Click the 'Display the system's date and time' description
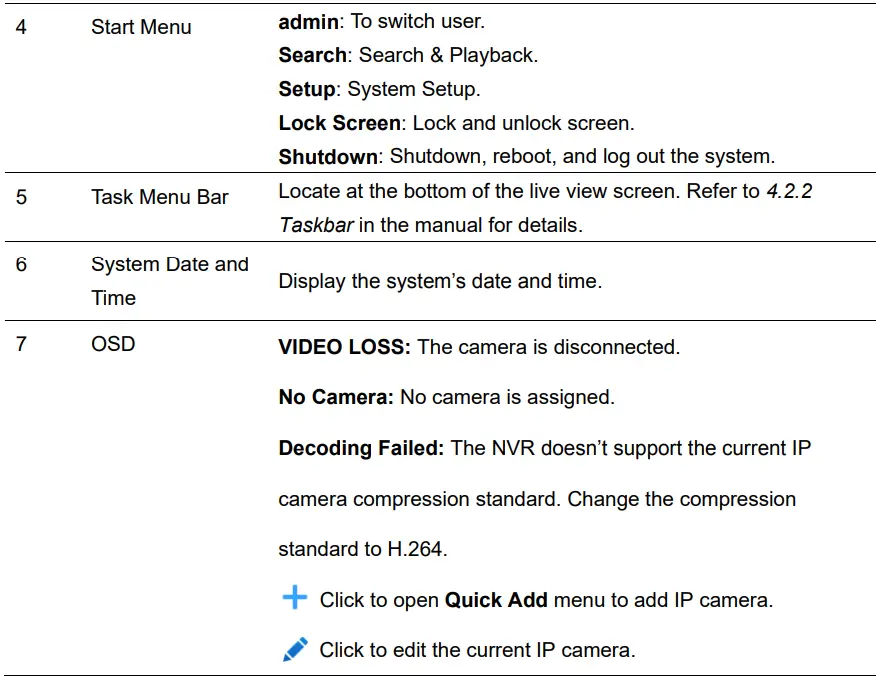879x685 pixels. pos(440,281)
